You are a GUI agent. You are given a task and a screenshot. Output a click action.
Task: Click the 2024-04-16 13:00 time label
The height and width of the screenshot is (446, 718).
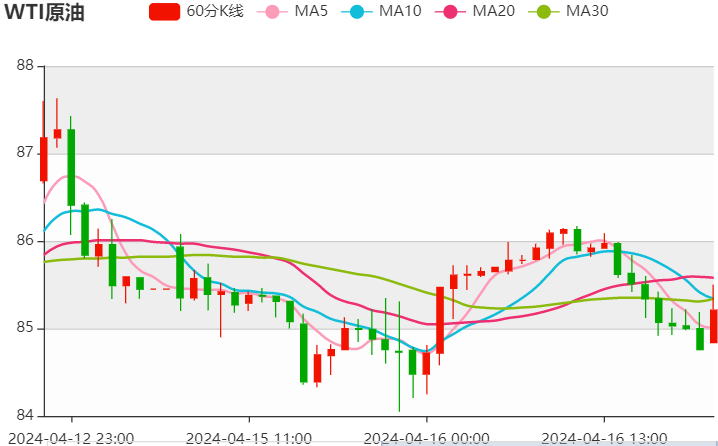(x=605, y=437)
